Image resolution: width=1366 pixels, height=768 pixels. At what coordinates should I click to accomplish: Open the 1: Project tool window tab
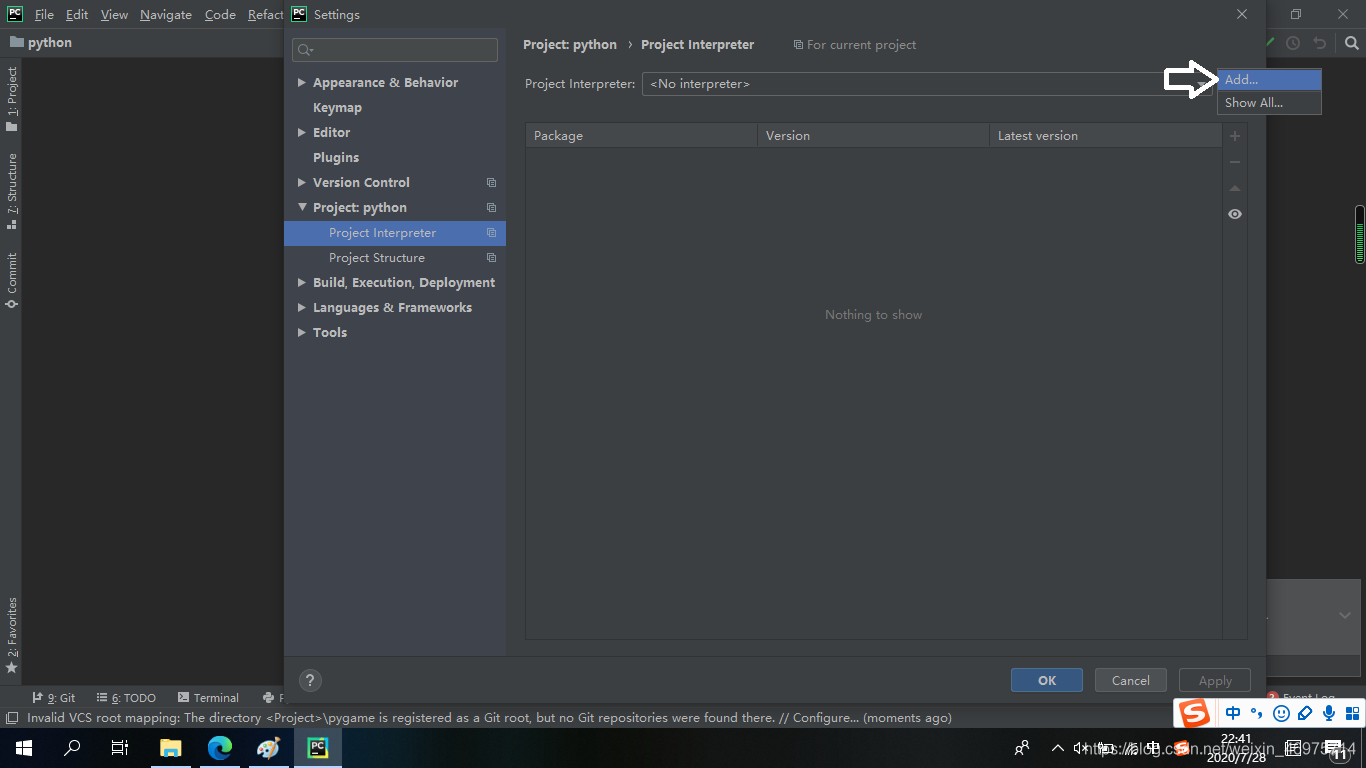coord(12,98)
